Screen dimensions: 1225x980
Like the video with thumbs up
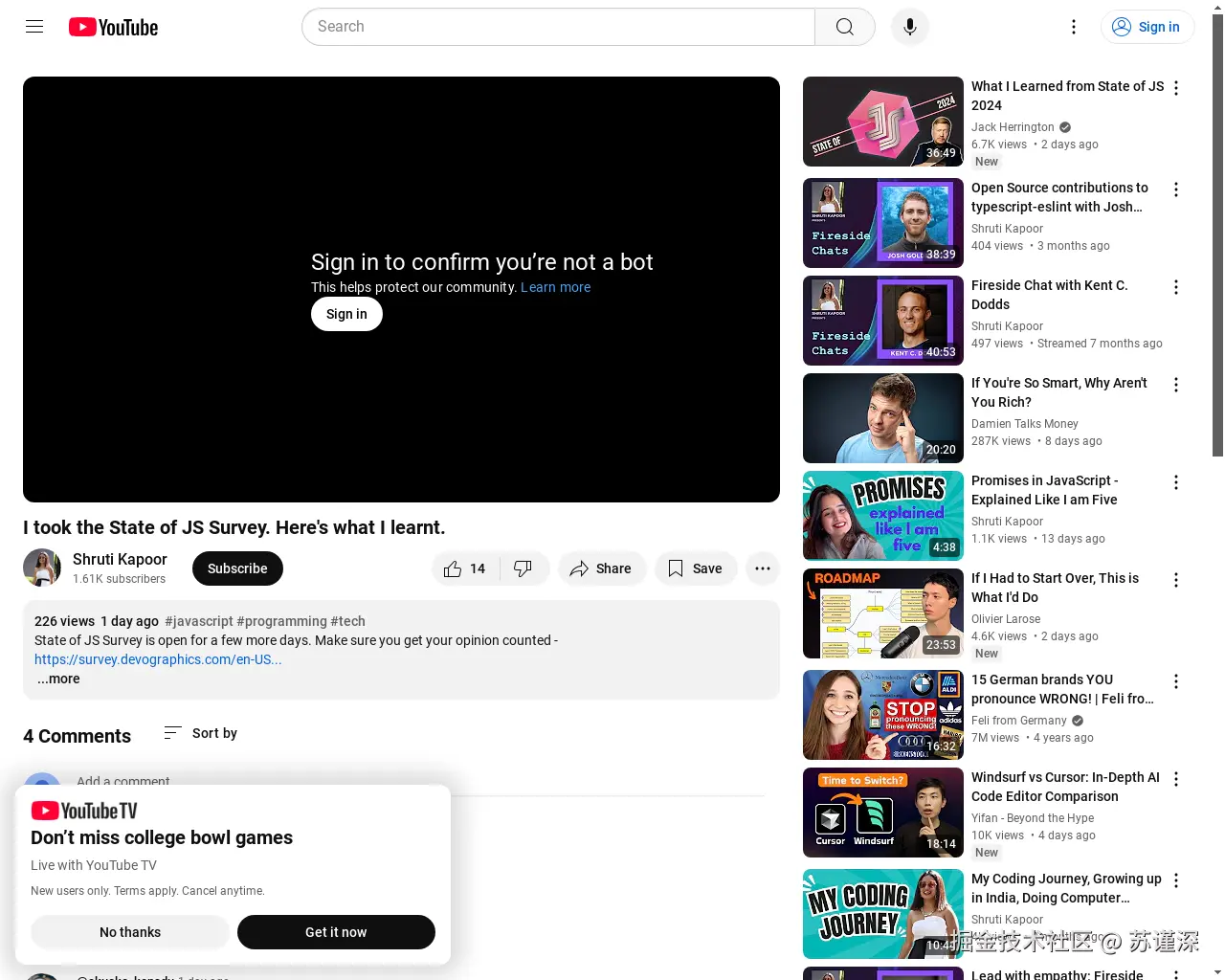point(464,568)
